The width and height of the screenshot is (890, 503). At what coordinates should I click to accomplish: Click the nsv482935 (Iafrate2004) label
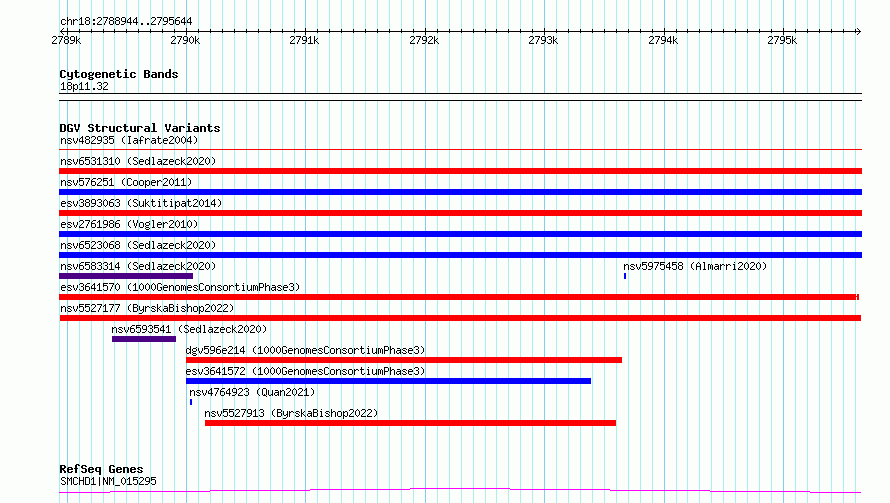(129, 140)
